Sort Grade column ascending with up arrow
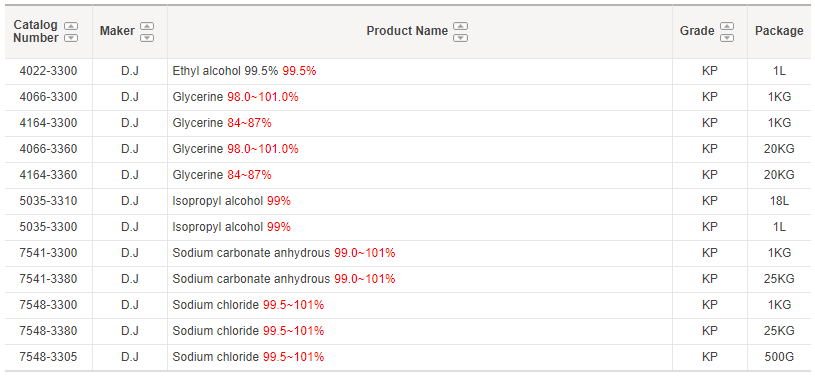The height and width of the screenshot is (377, 815). pos(727,25)
